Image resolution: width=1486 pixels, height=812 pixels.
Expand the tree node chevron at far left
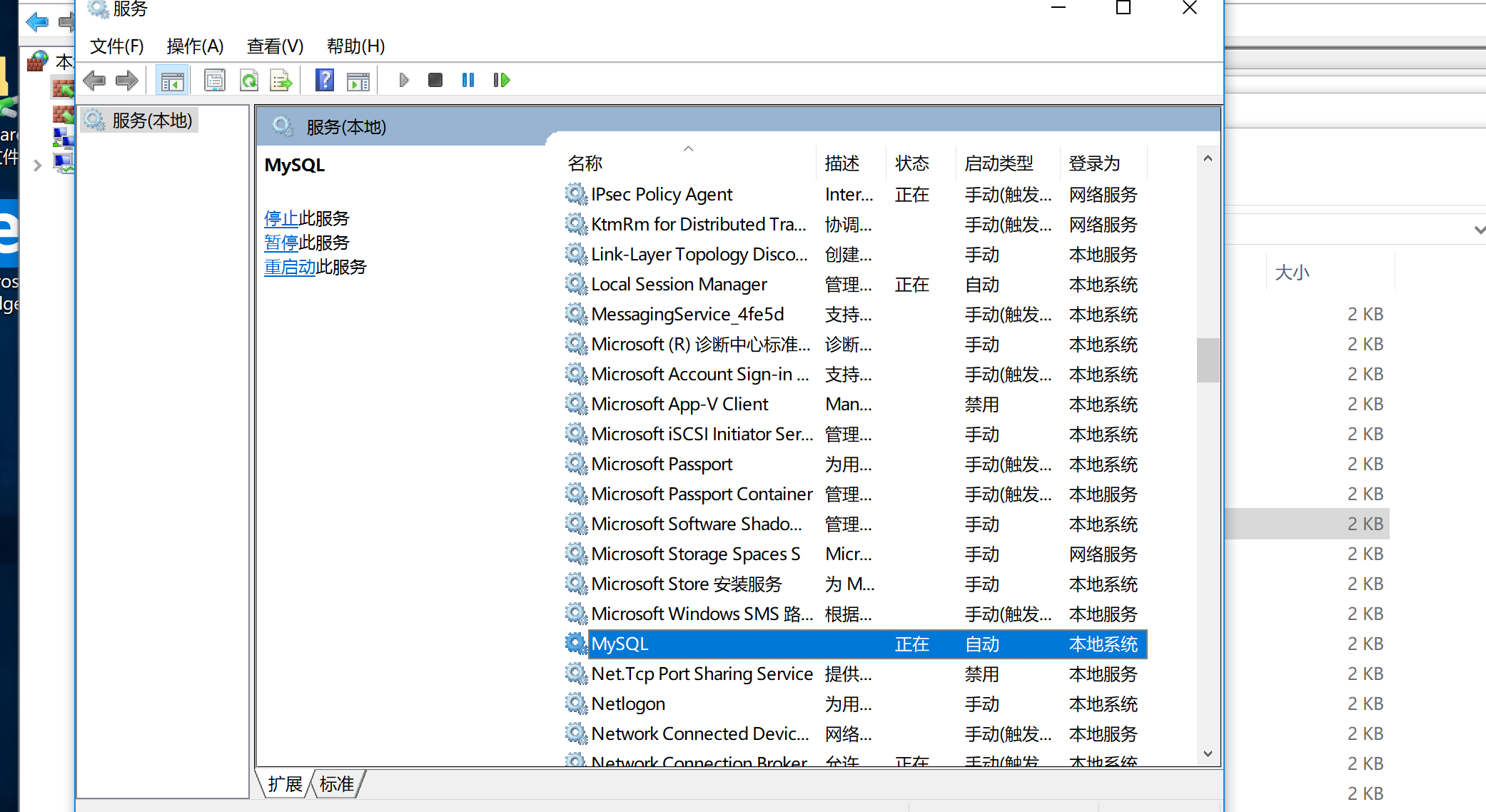[38, 166]
